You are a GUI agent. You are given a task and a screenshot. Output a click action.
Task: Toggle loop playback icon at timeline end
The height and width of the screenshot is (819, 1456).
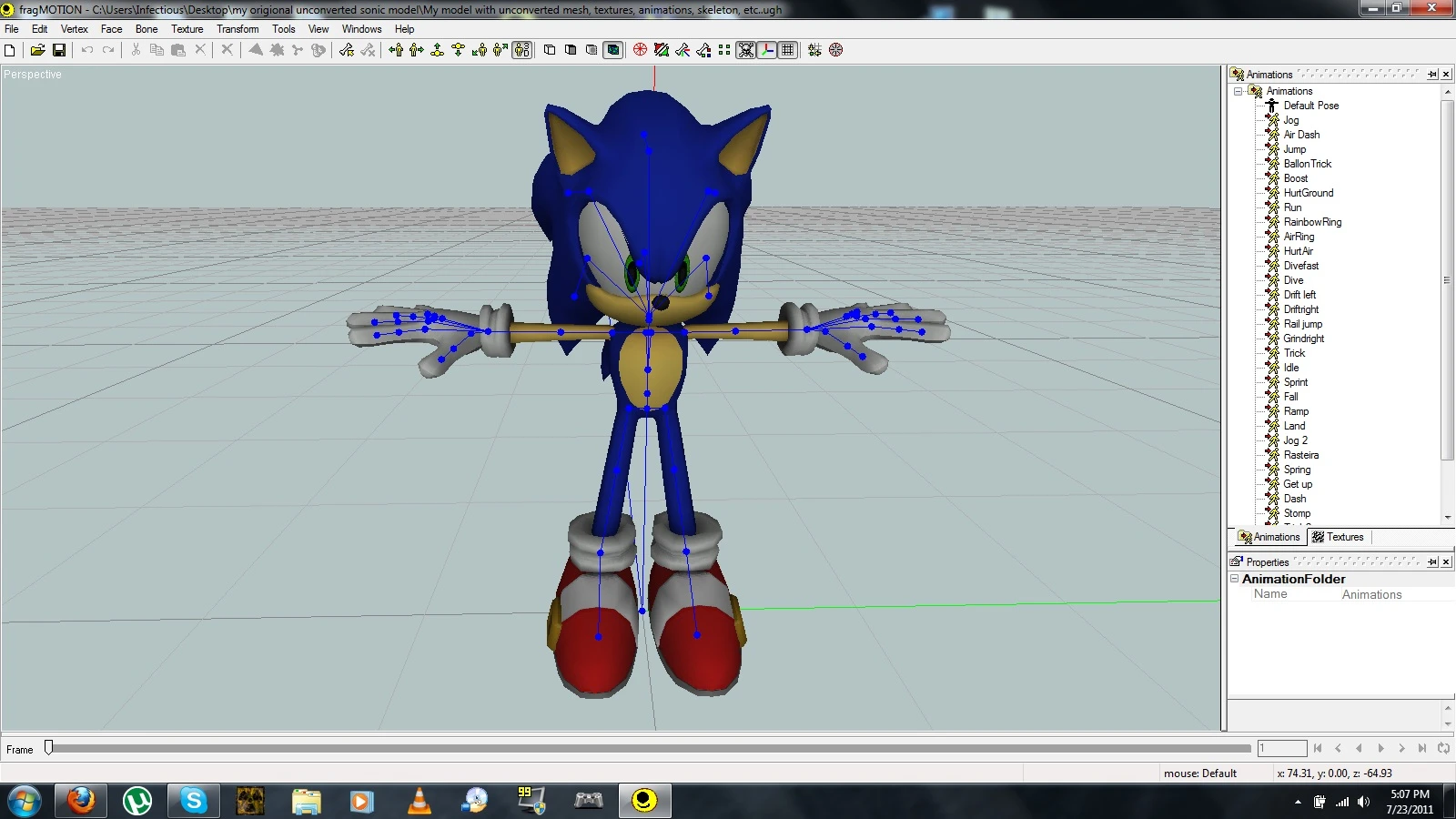1443,748
